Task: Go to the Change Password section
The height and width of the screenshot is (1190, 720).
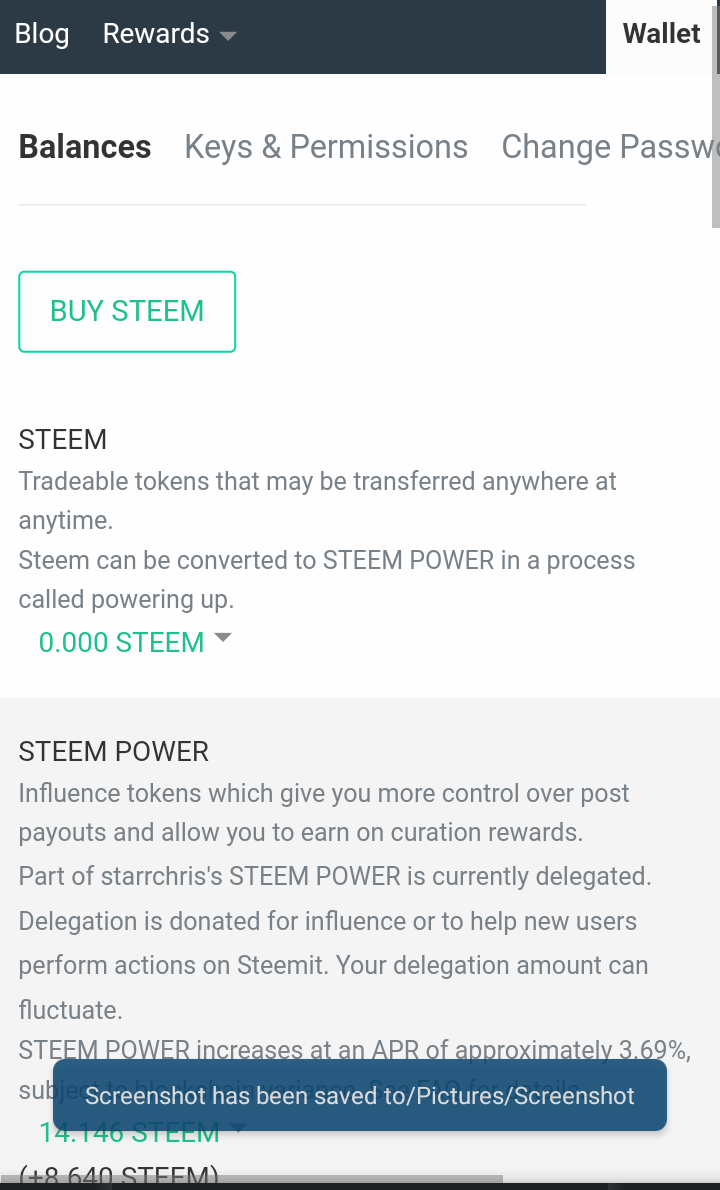Action: 610,146
